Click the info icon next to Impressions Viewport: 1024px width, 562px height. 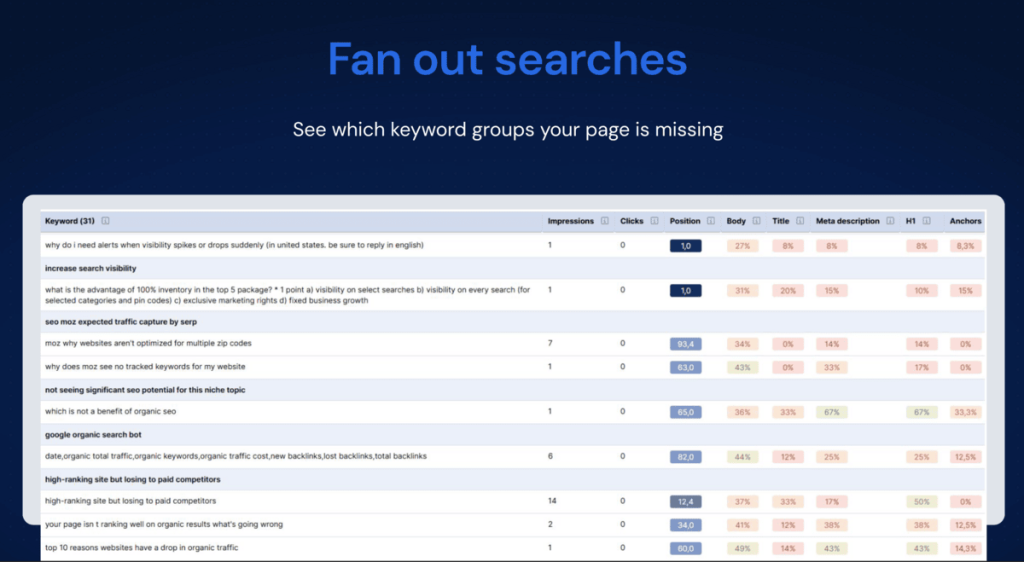pos(603,221)
